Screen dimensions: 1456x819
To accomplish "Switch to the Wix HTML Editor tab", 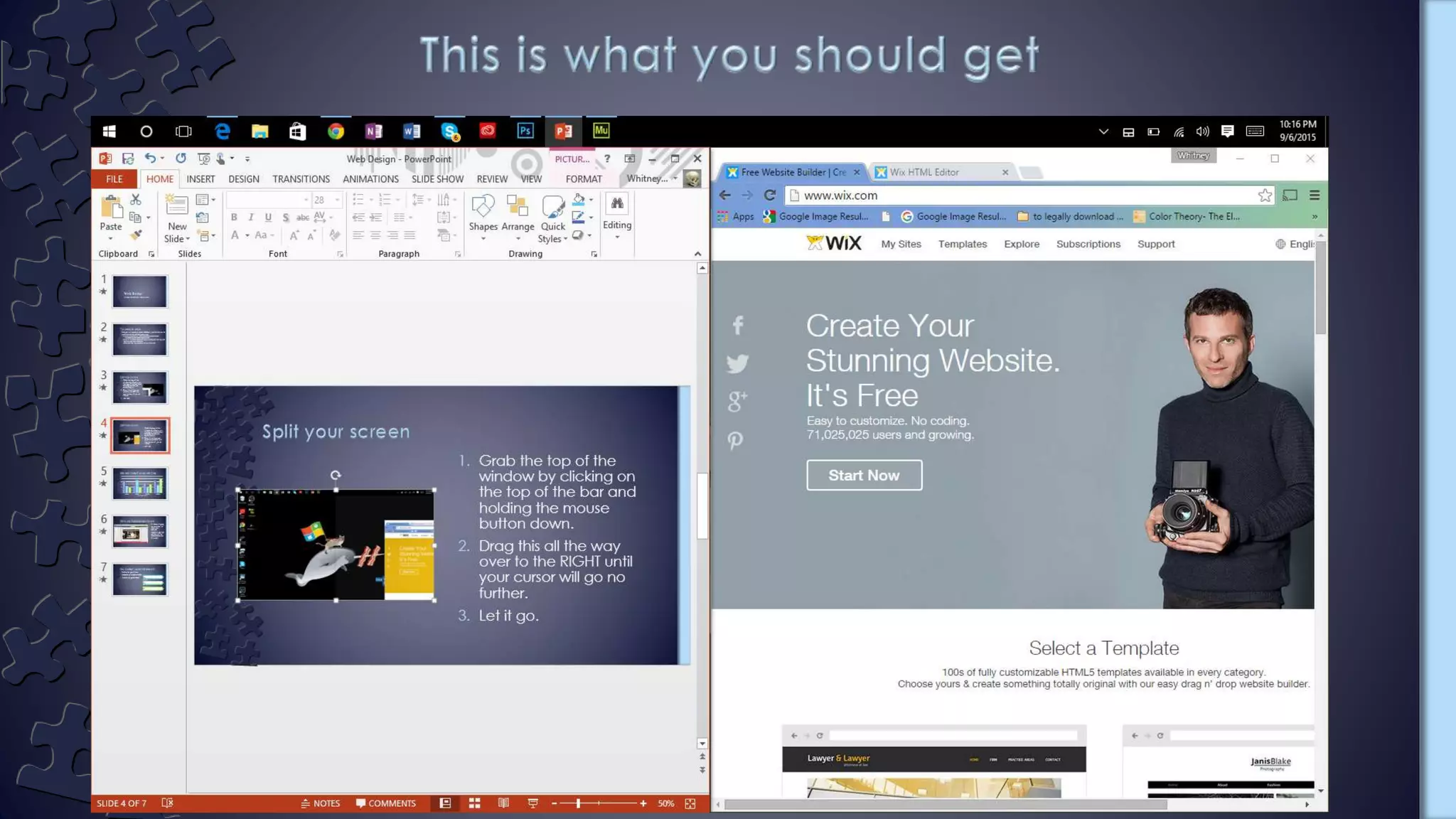I will [x=924, y=172].
